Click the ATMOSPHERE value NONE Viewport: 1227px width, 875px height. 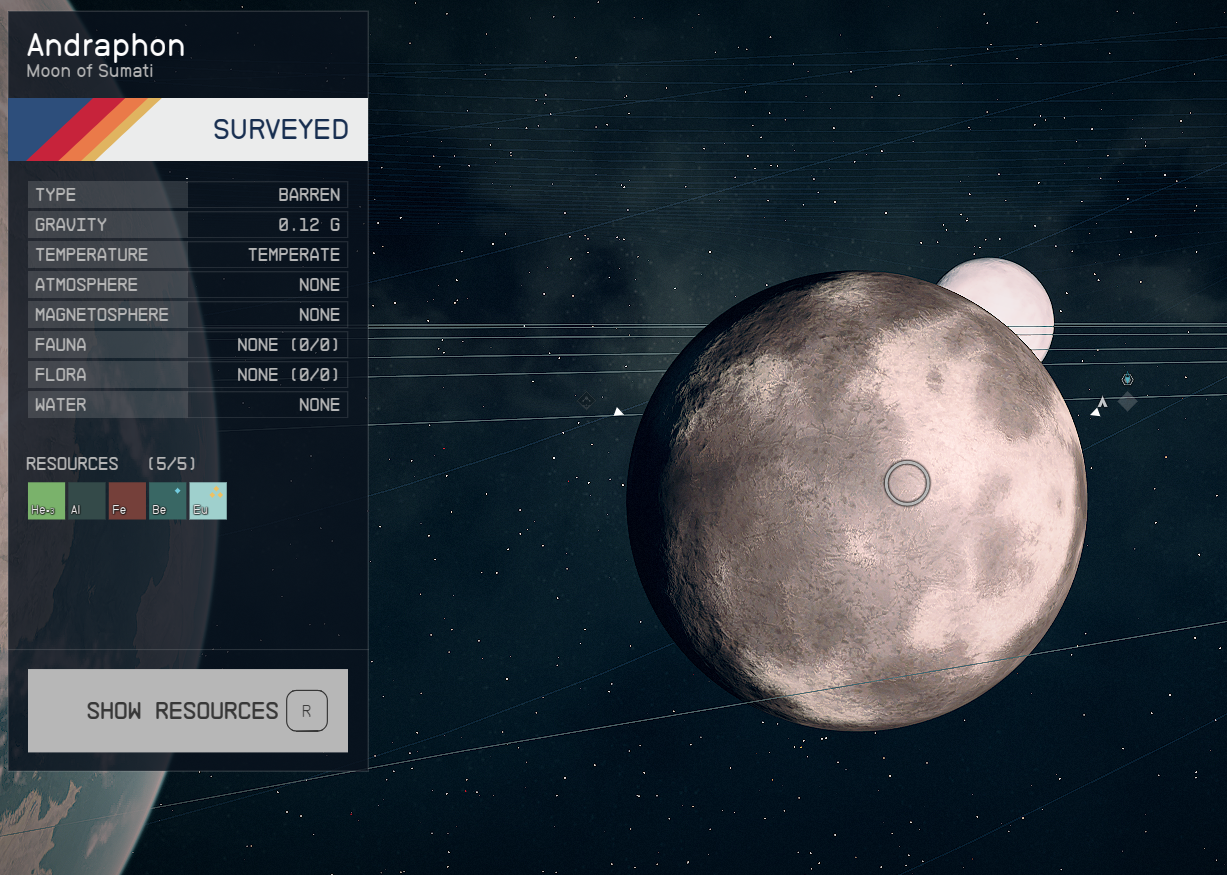tap(319, 285)
